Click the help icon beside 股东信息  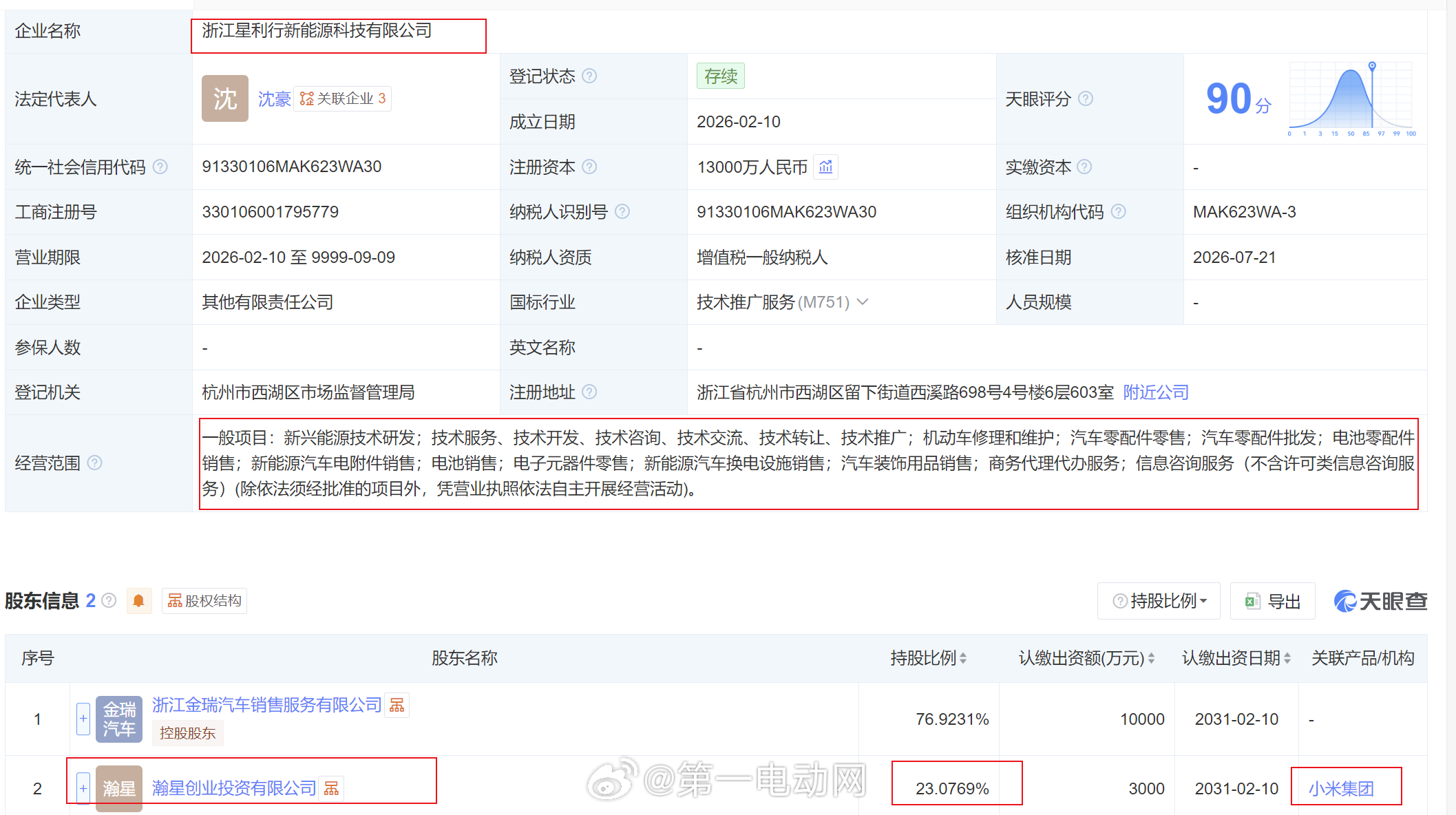click(109, 600)
